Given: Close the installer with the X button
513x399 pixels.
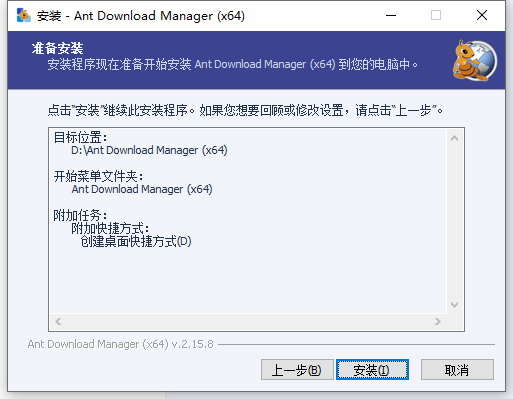Looking at the screenshot, I should 482,15.
